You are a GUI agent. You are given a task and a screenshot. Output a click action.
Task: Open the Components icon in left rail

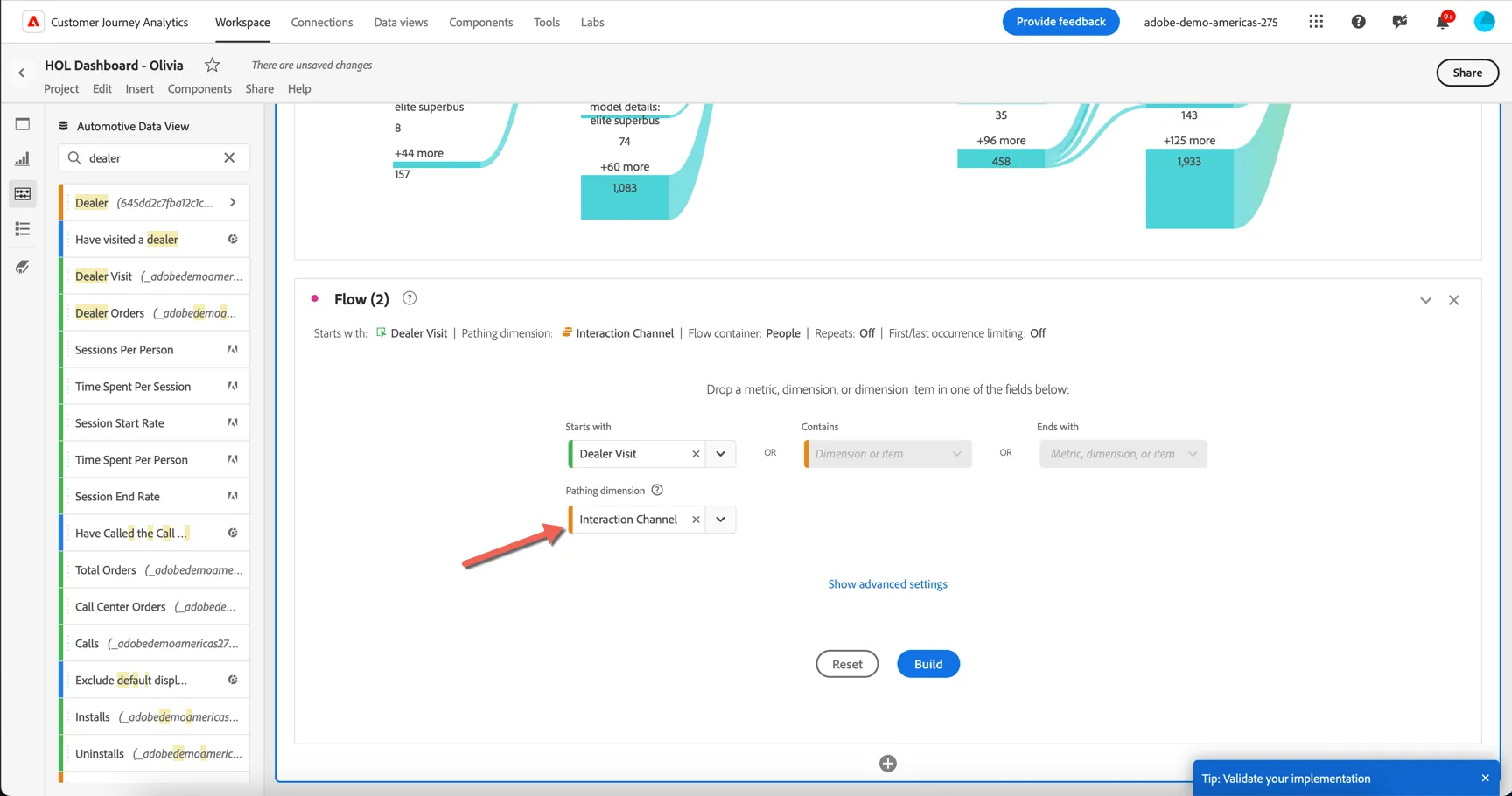(23, 194)
